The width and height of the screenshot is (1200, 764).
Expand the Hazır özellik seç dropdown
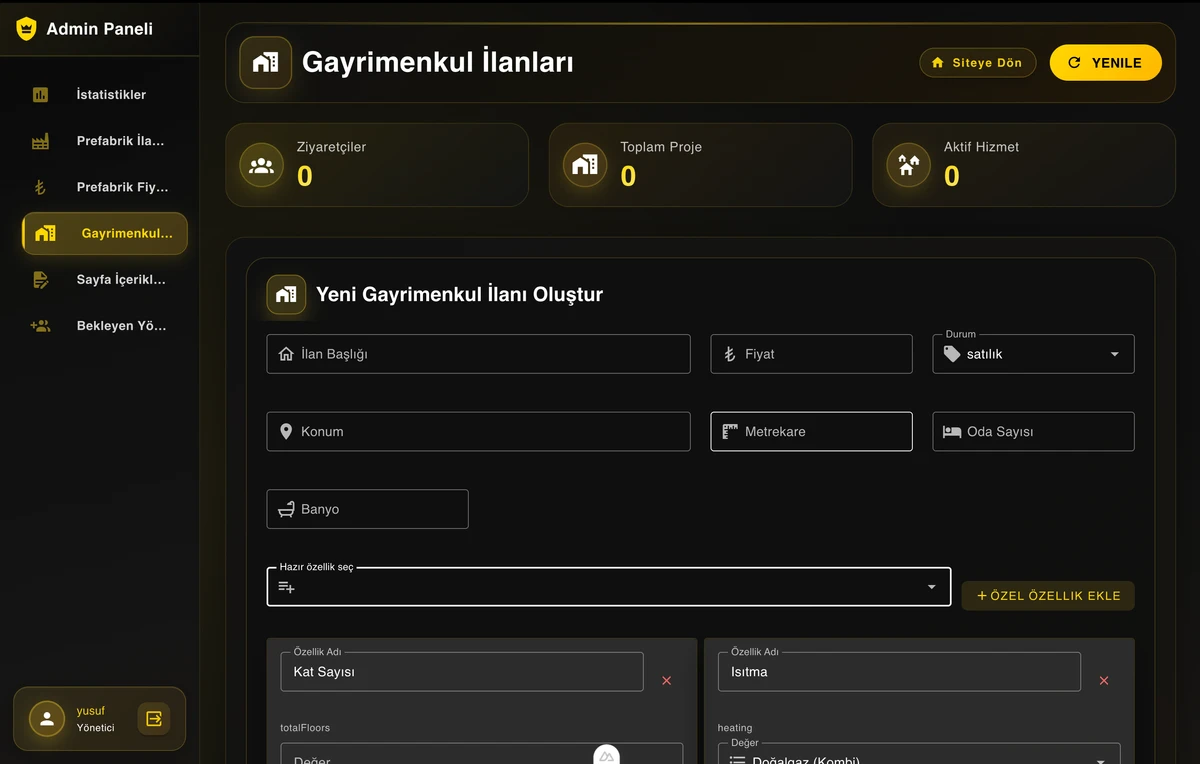tap(608, 587)
